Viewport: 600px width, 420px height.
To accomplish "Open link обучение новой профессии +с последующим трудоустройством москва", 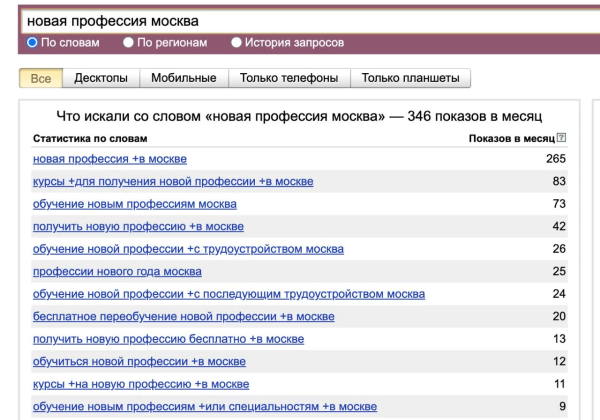I will tap(229, 294).
